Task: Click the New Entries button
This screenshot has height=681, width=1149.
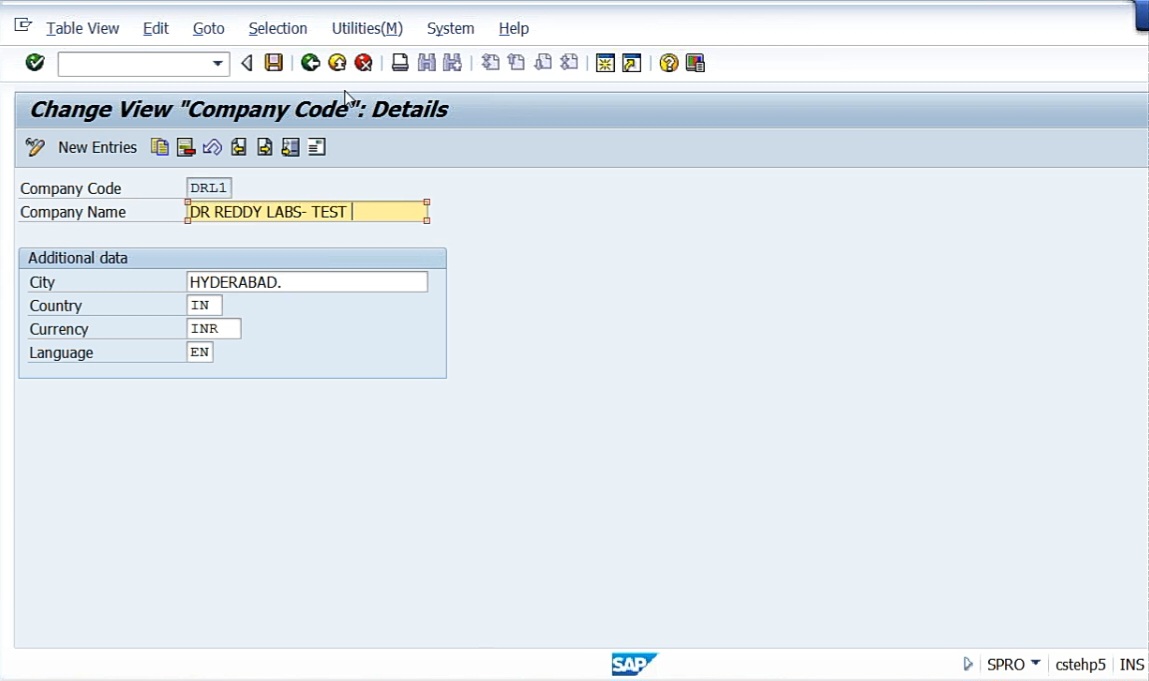Action: pyautogui.click(x=97, y=147)
